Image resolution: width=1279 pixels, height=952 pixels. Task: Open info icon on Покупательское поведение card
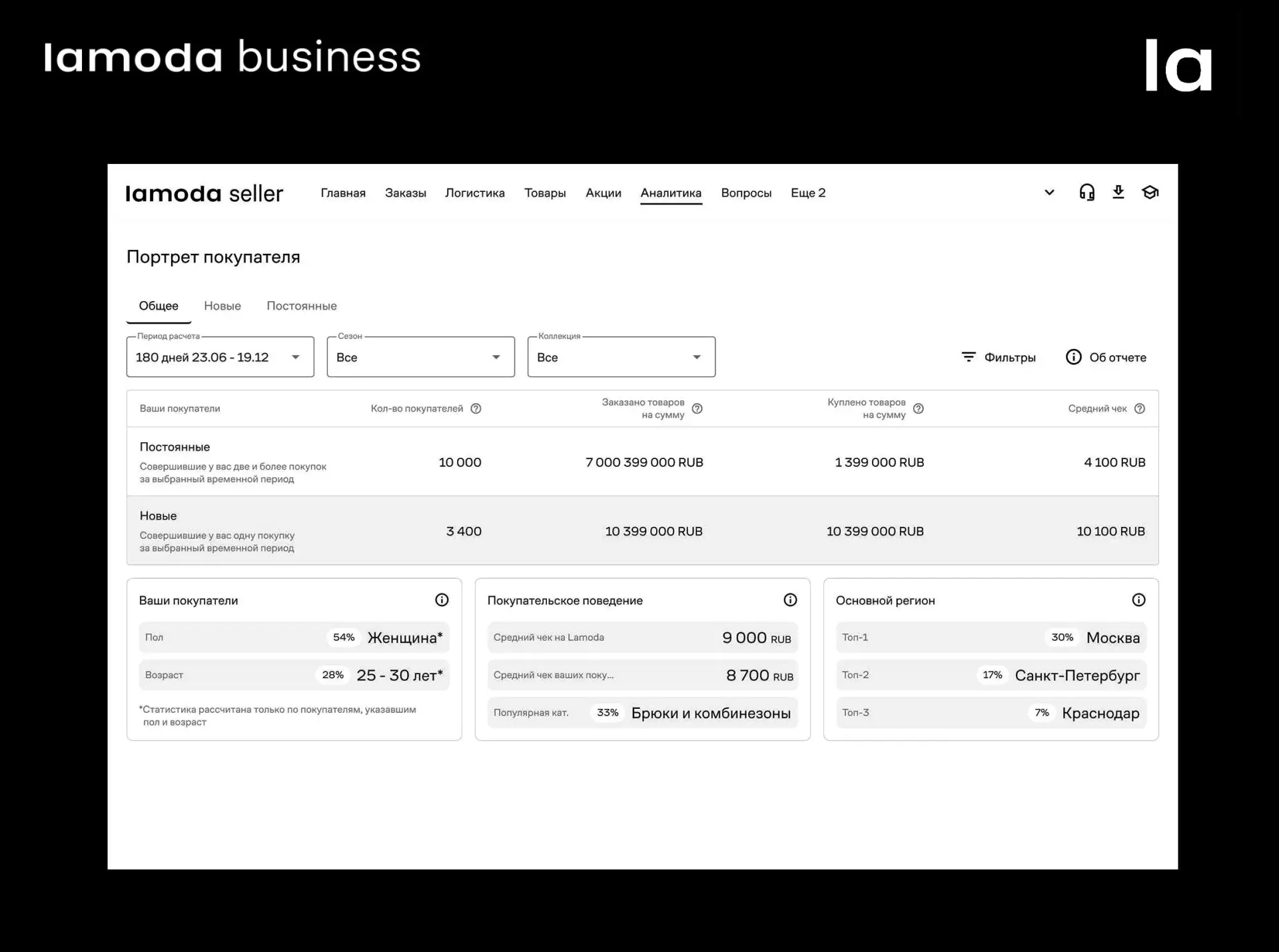(x=790, y=600)
